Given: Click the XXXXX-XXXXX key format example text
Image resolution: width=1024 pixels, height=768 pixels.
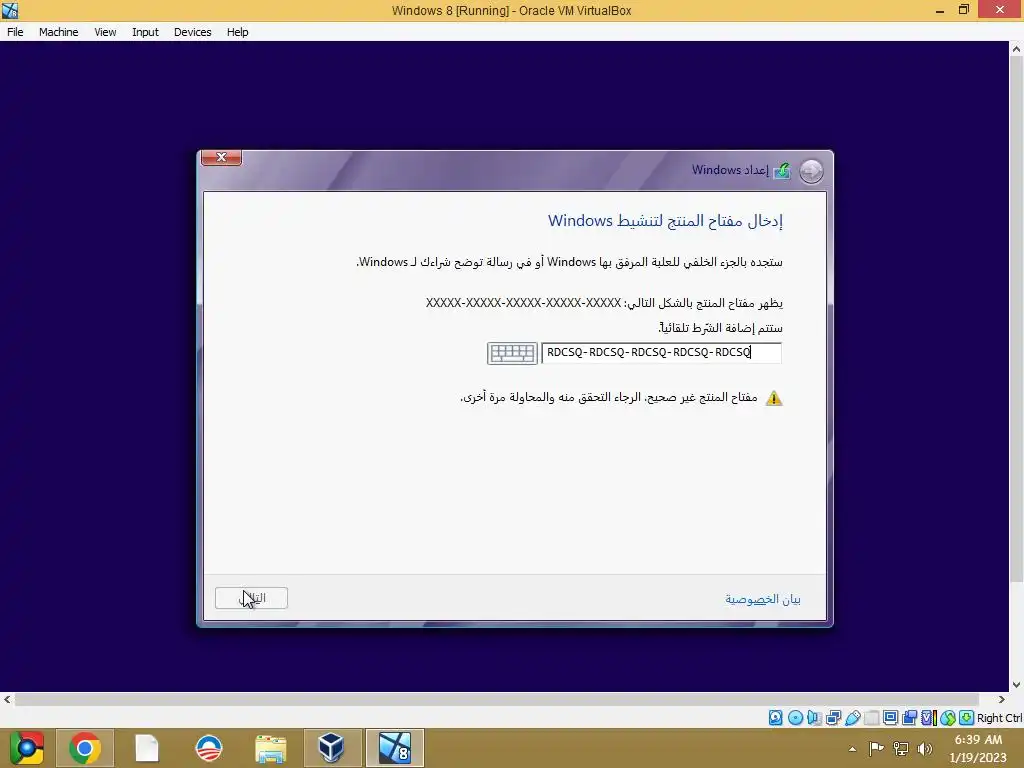Looking at the screenshot, I should [523, 302].
